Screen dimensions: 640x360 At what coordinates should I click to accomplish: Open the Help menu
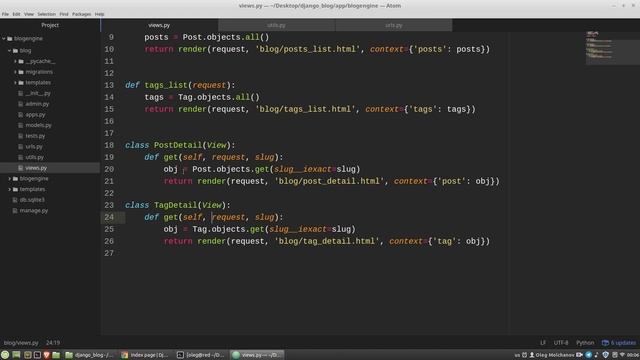point(100,14)
